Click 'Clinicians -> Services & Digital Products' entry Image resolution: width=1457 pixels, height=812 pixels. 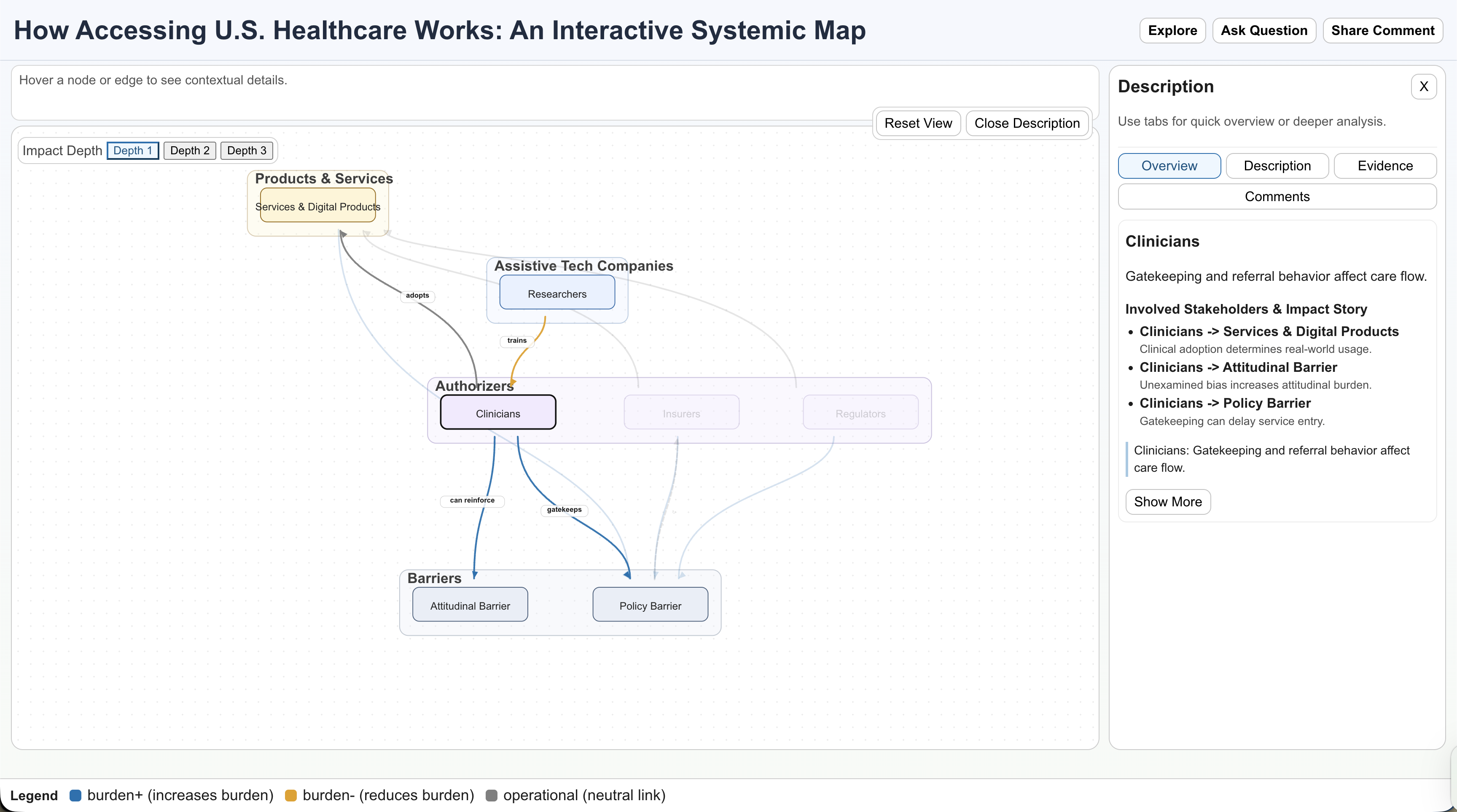click(x=1269, y=331)
